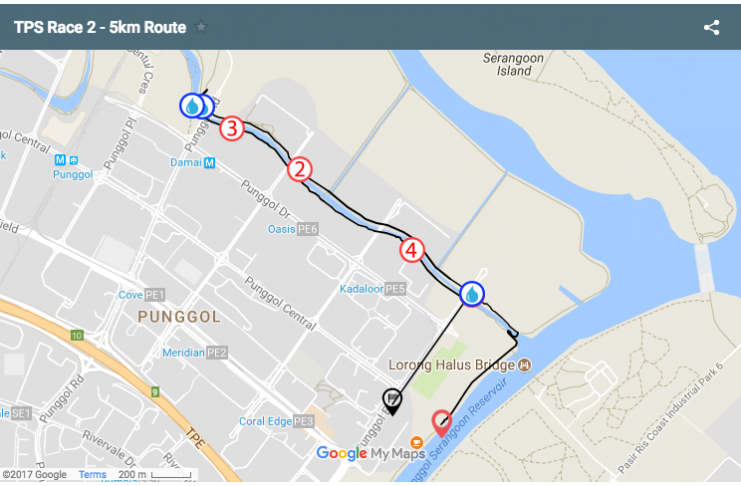The image size is (741, 486).
Task: Click the Lorong Halus Bridge landmark icon
Action: click(525, 365)
